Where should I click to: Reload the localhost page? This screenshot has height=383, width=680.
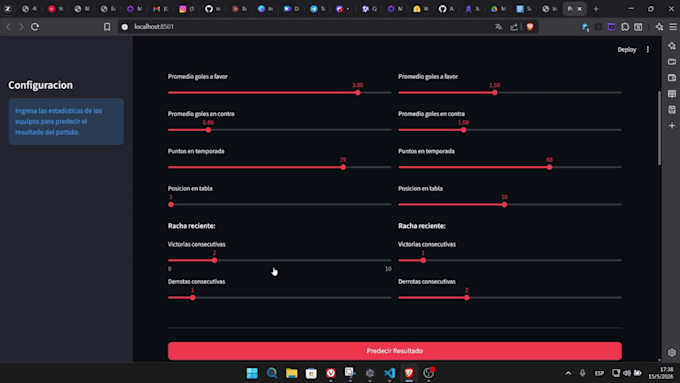tap(35, 27)
